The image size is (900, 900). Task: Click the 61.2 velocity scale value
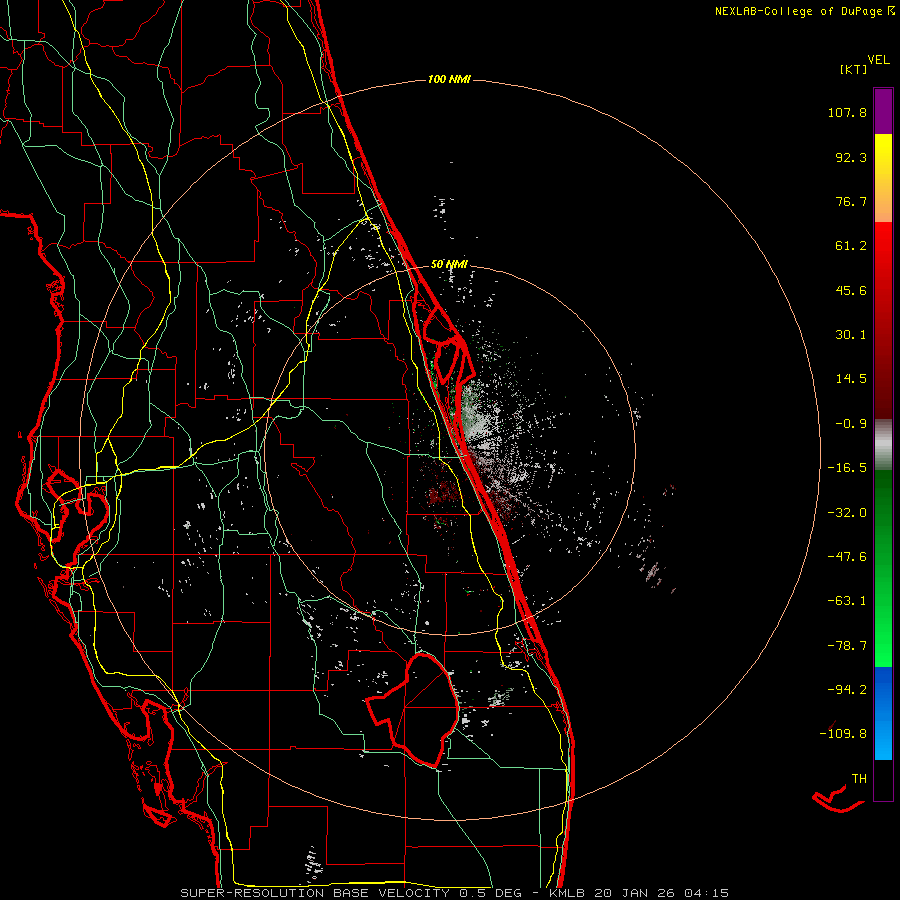pos(851,246)
